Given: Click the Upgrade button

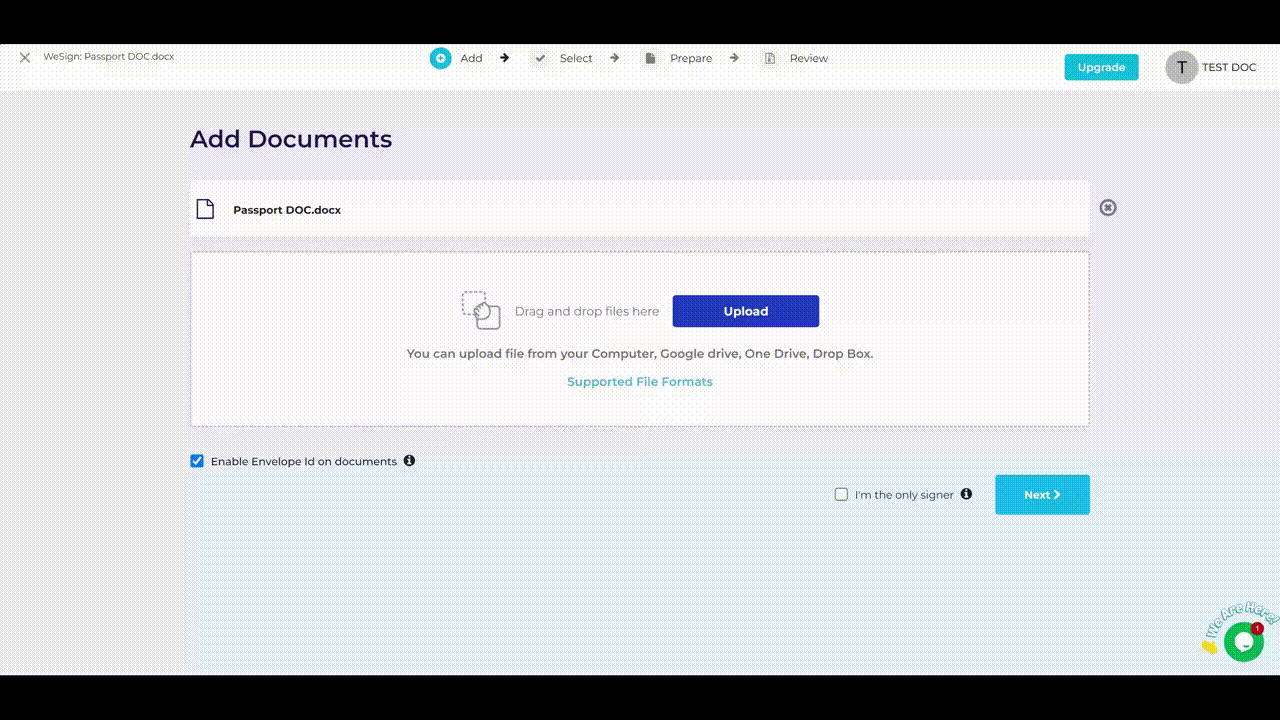Looking at the screenshot, I should pyautogui.click(x=1101, y=67).
